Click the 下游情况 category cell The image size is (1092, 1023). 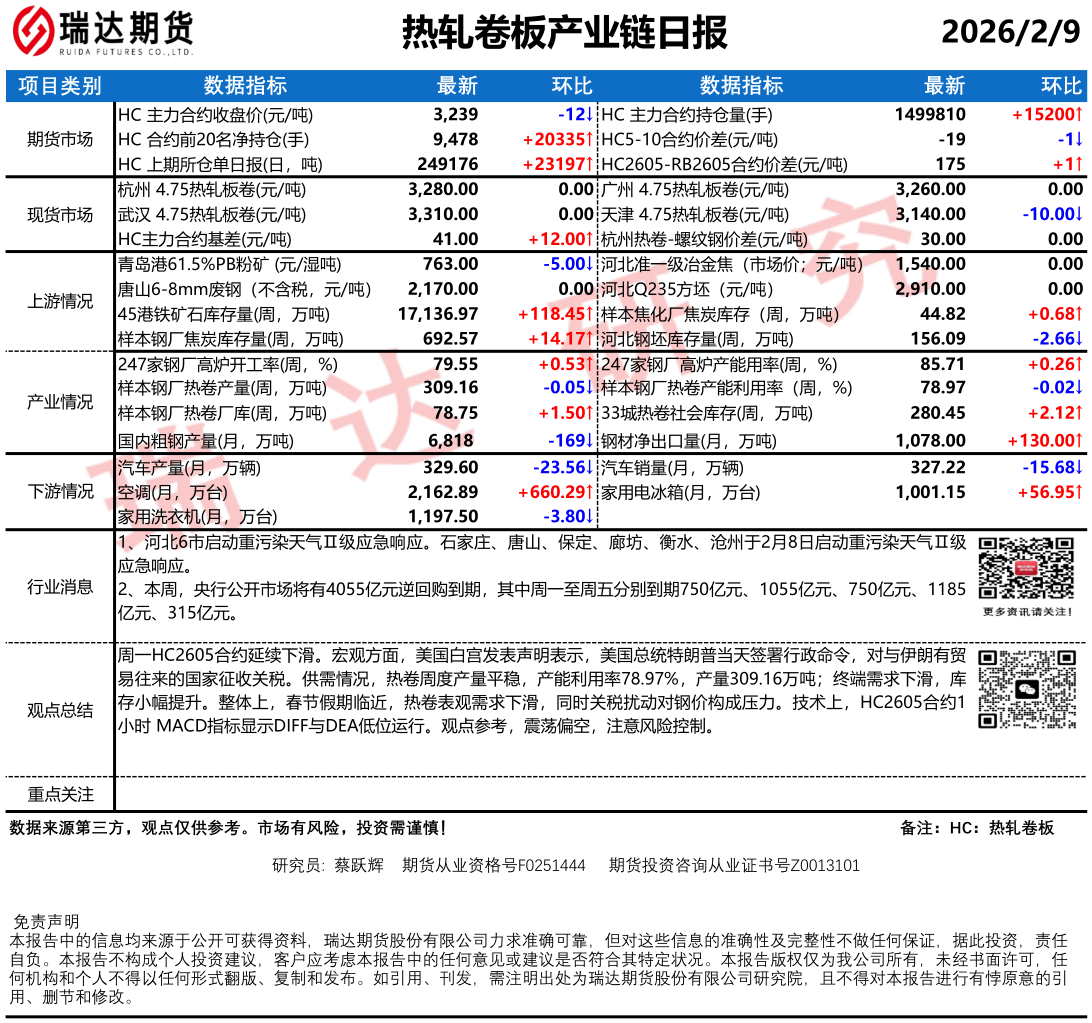click(x=60, y=491)
